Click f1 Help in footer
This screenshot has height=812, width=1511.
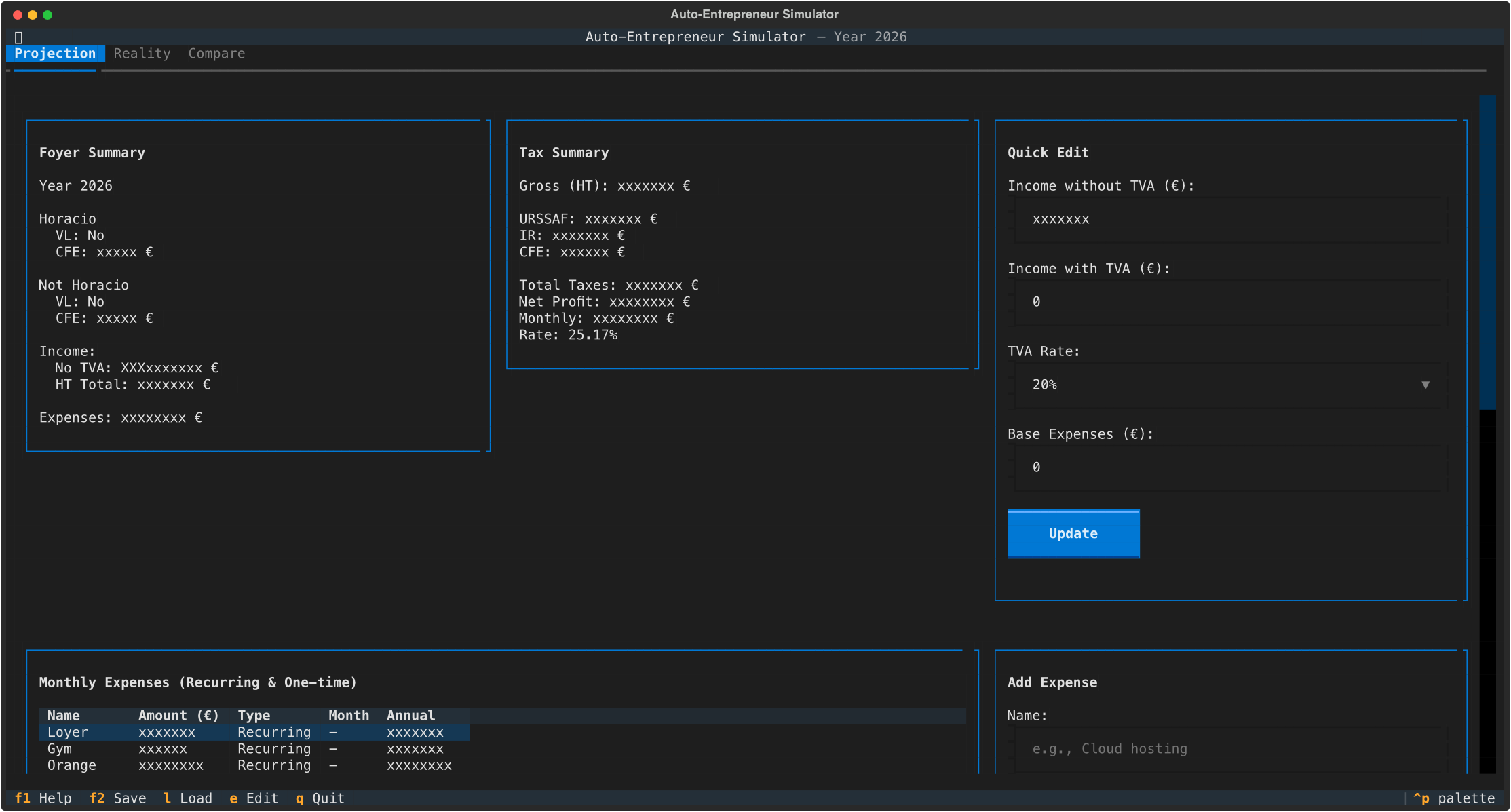(x=43, y=798)
